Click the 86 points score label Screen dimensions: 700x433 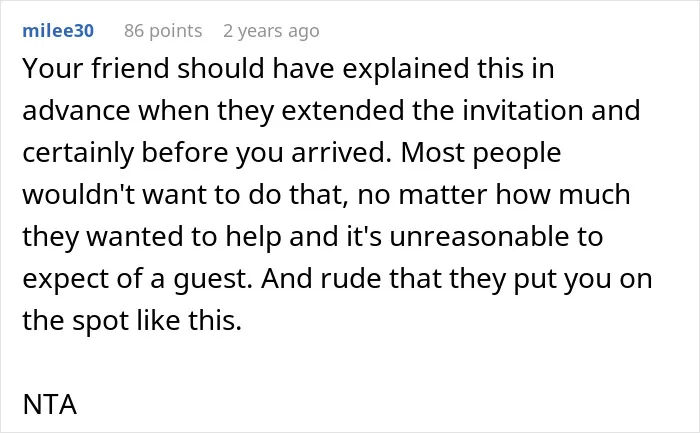click(x=163, y=31)
